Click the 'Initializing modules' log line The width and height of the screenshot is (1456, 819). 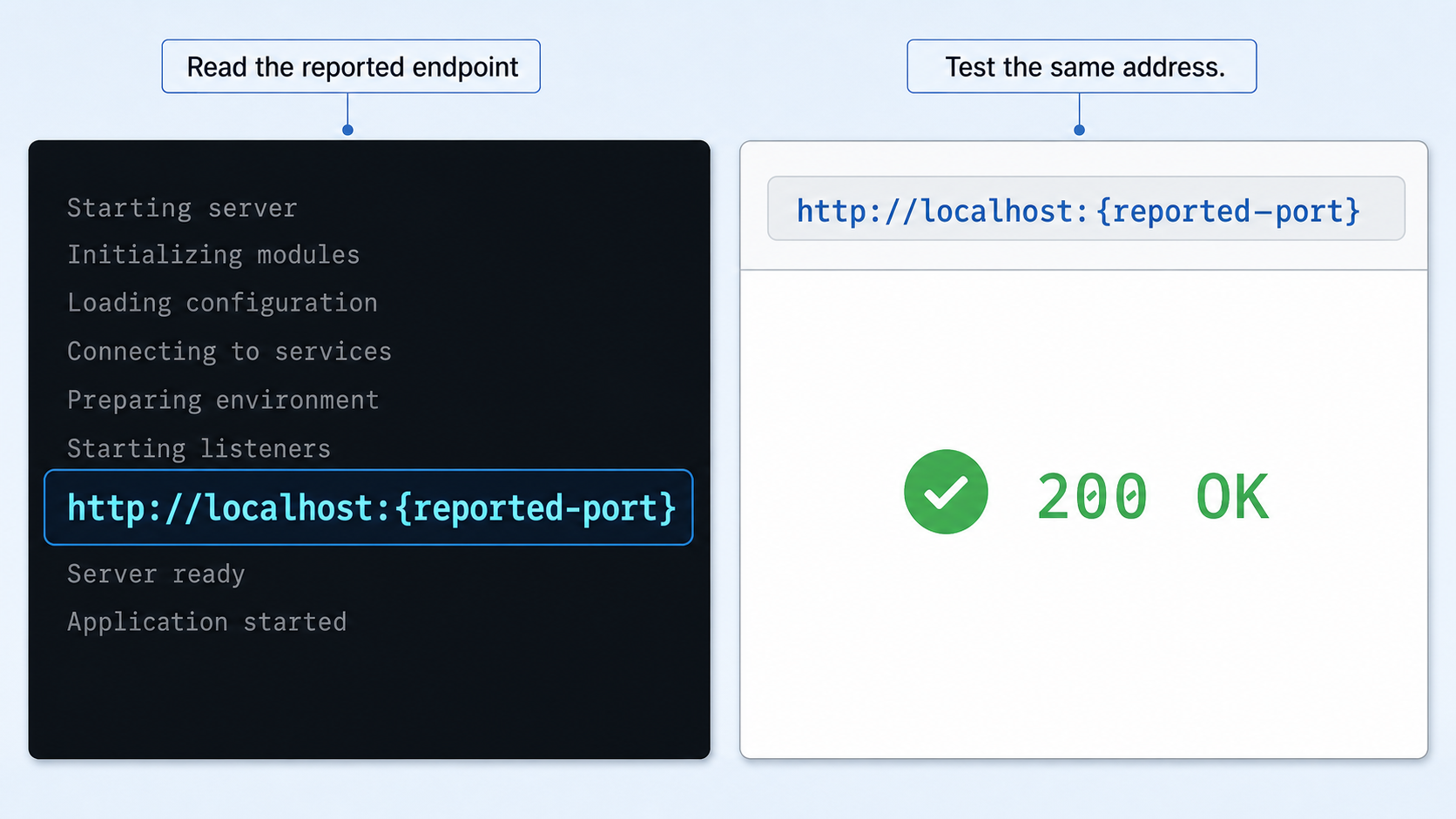tap(213, 254)
